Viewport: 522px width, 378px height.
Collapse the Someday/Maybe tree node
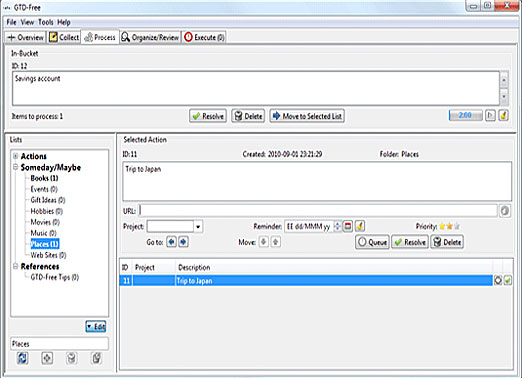(x=15, y=167)
